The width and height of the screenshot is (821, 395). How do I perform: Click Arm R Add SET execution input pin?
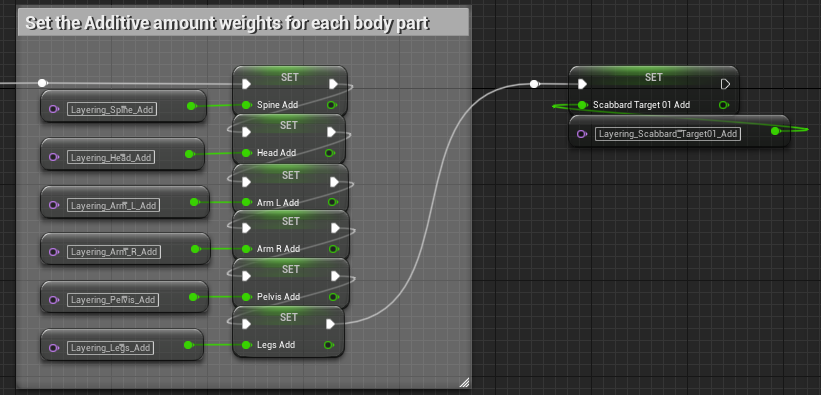[246, 228]
